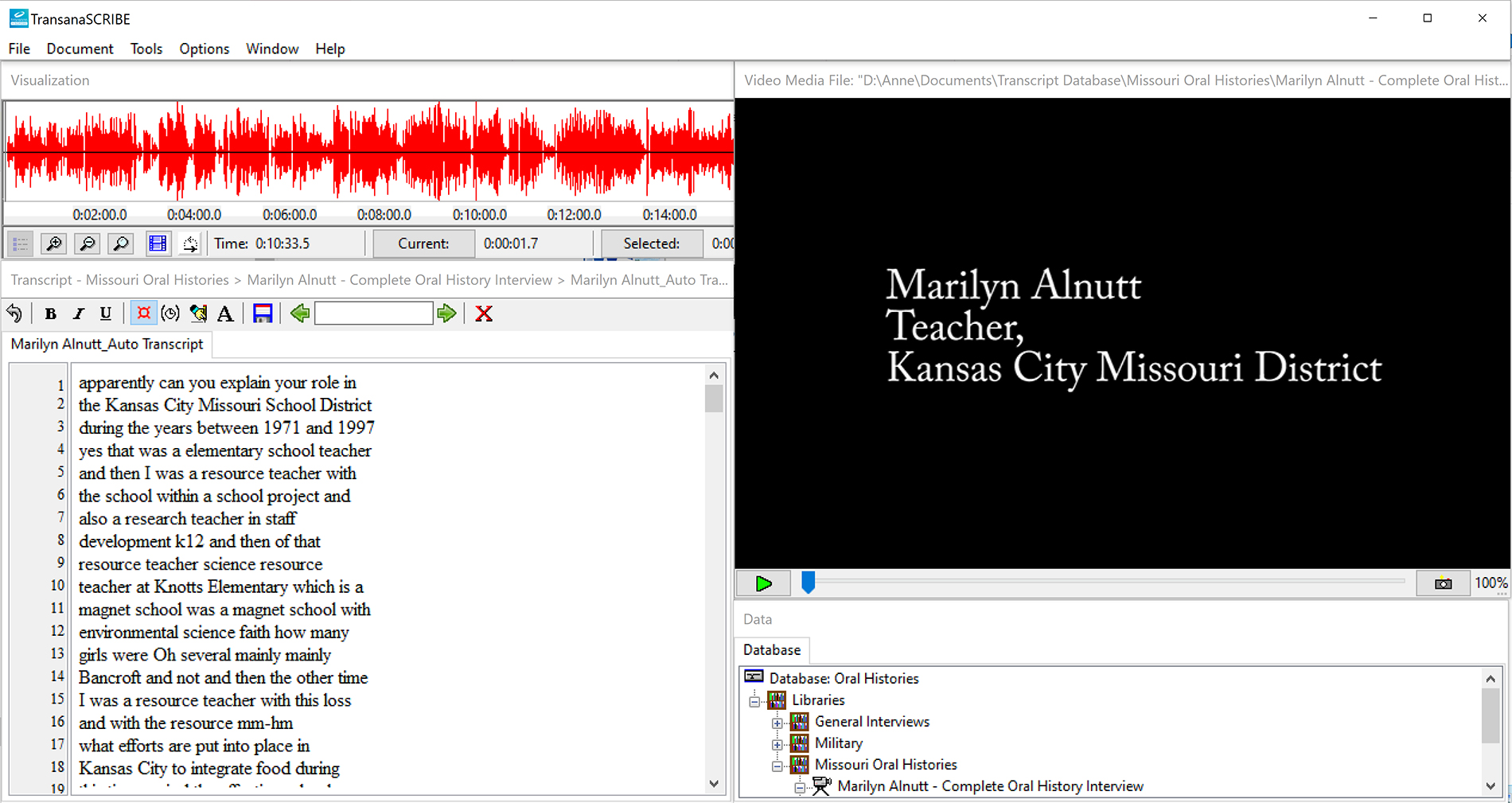Screen dimensions: 1512x803
Task: Capture a video snapshot with the camera icon
Action: click(1443, 584)
